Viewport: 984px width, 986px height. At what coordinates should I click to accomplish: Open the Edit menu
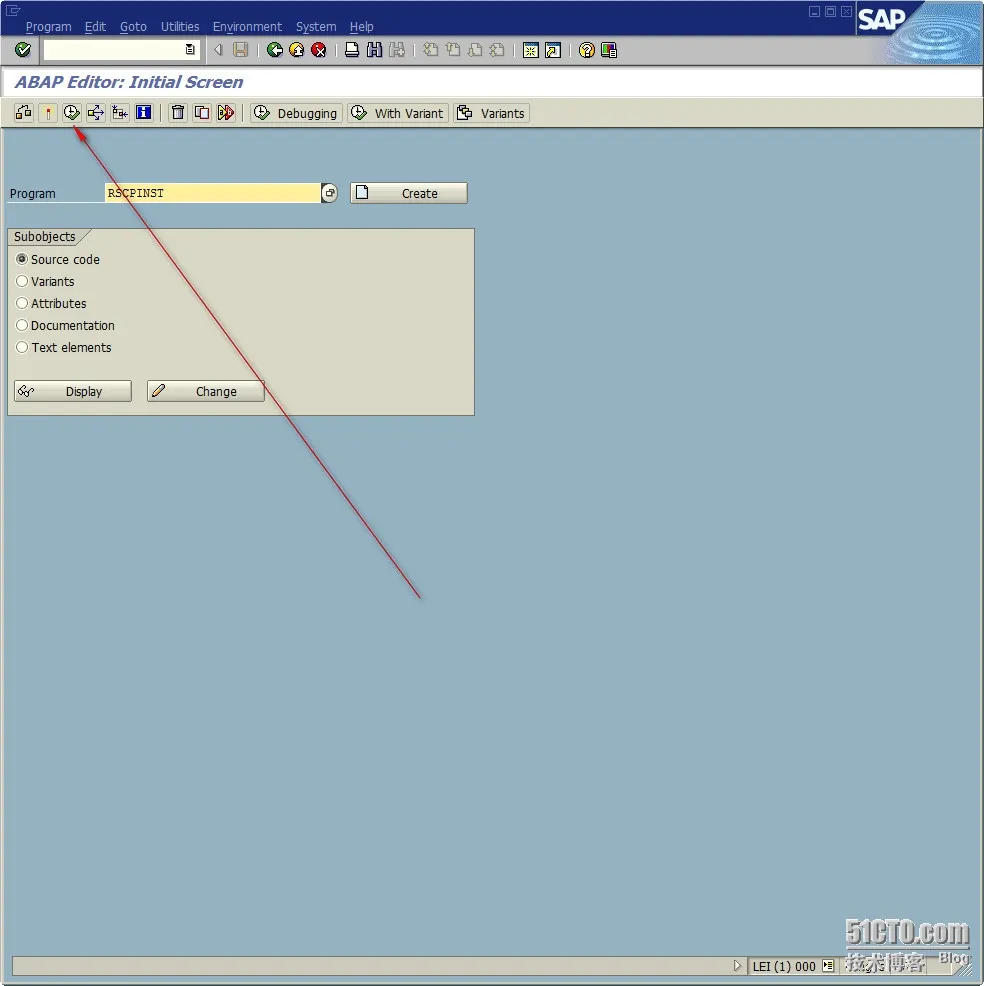(95, 26)
